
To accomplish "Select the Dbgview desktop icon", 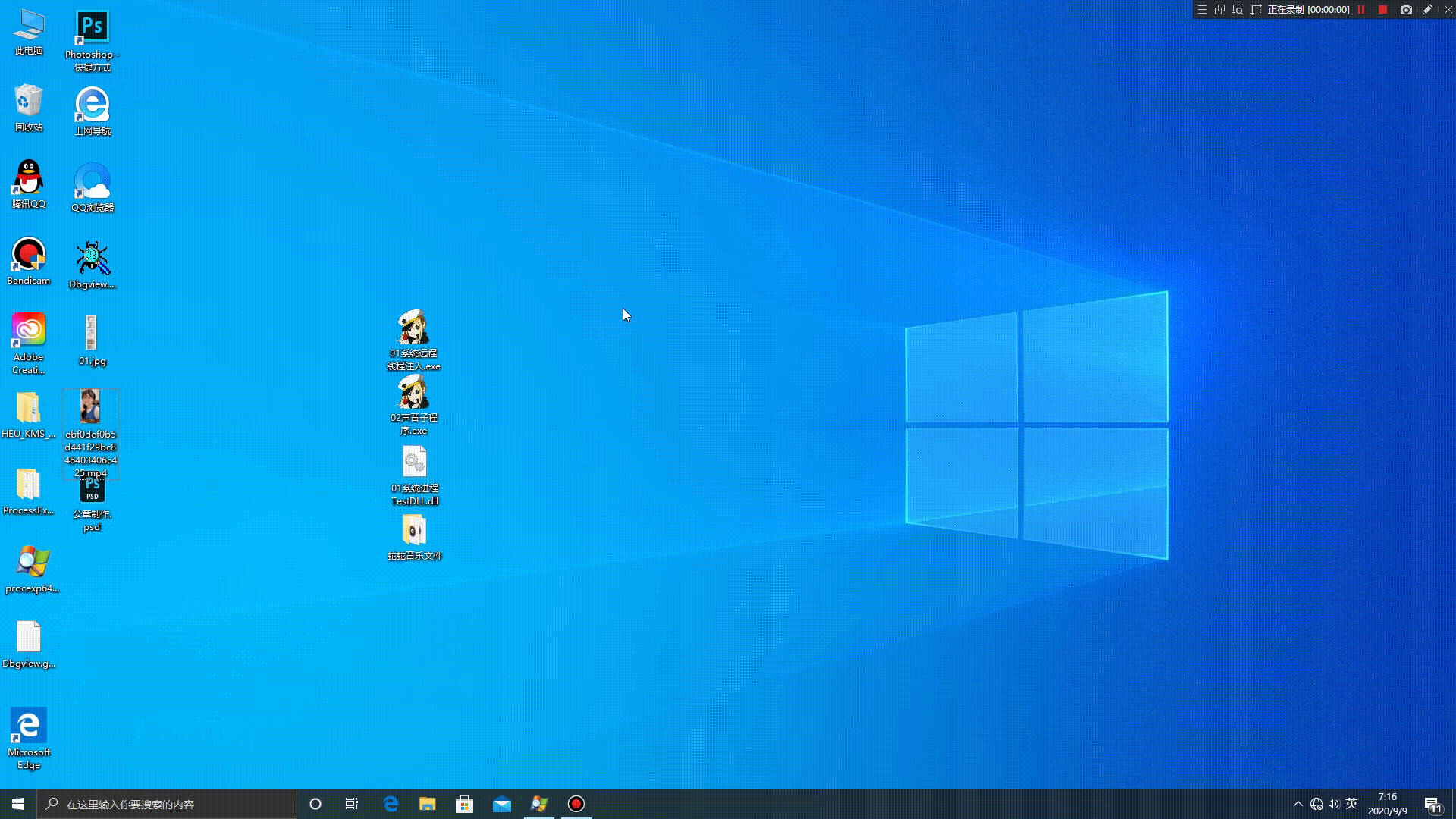I will [92, 259].
